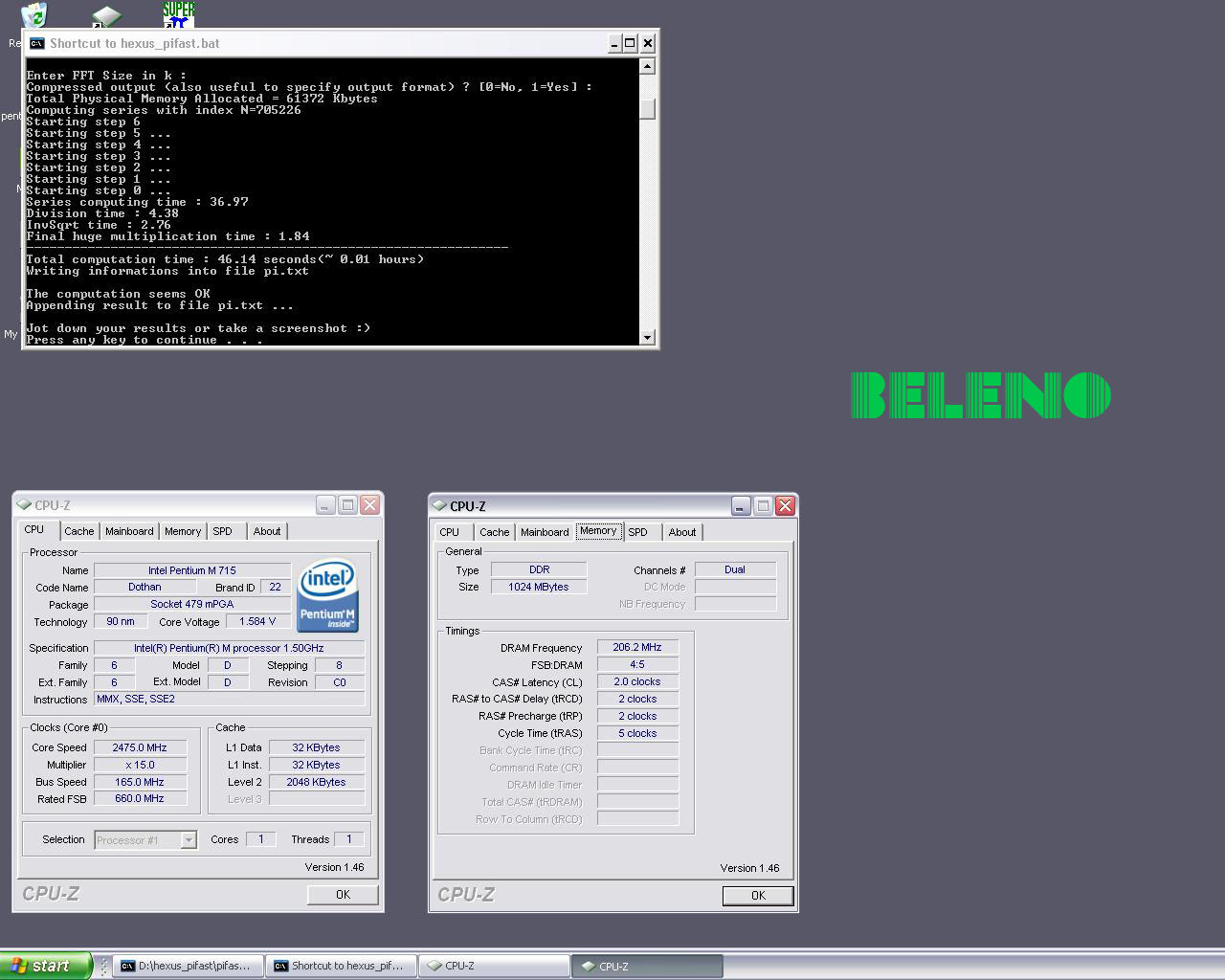
Task: Click the DRAM Frequency value 206.2 MHz
Action: tap(637, 647)
